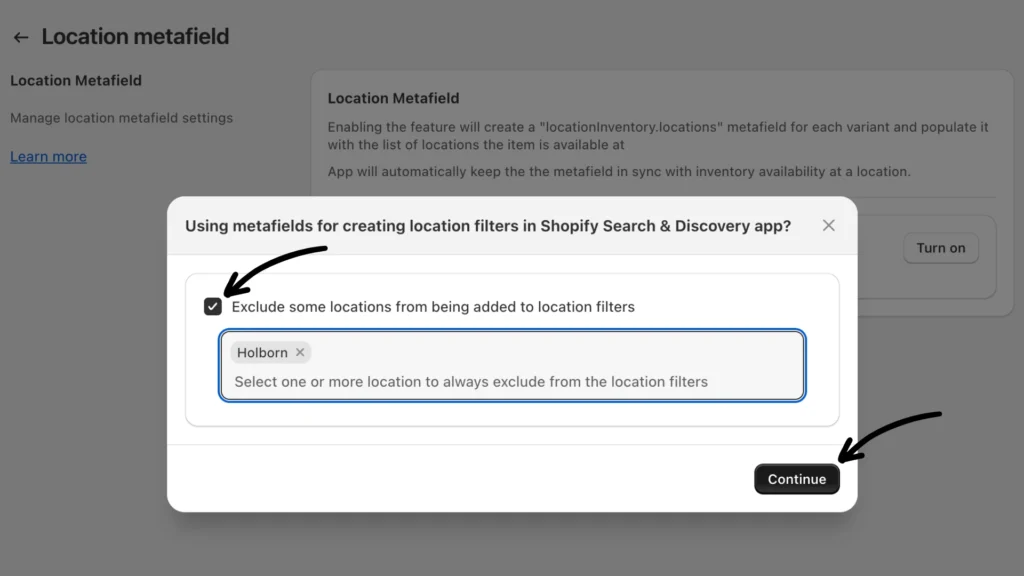
Task: Select the left sidebar Location Metafield heading
Action: [x=76, y=80]
